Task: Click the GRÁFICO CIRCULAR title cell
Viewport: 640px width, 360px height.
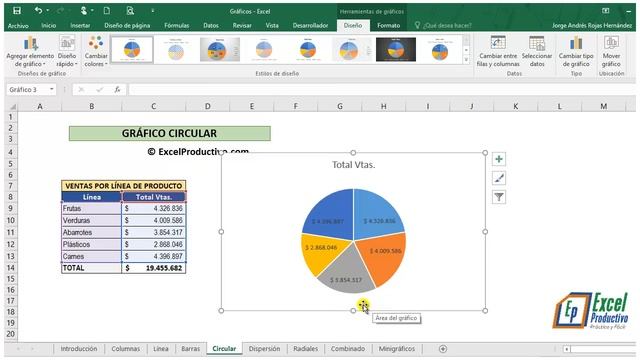Action: (169, 133)
